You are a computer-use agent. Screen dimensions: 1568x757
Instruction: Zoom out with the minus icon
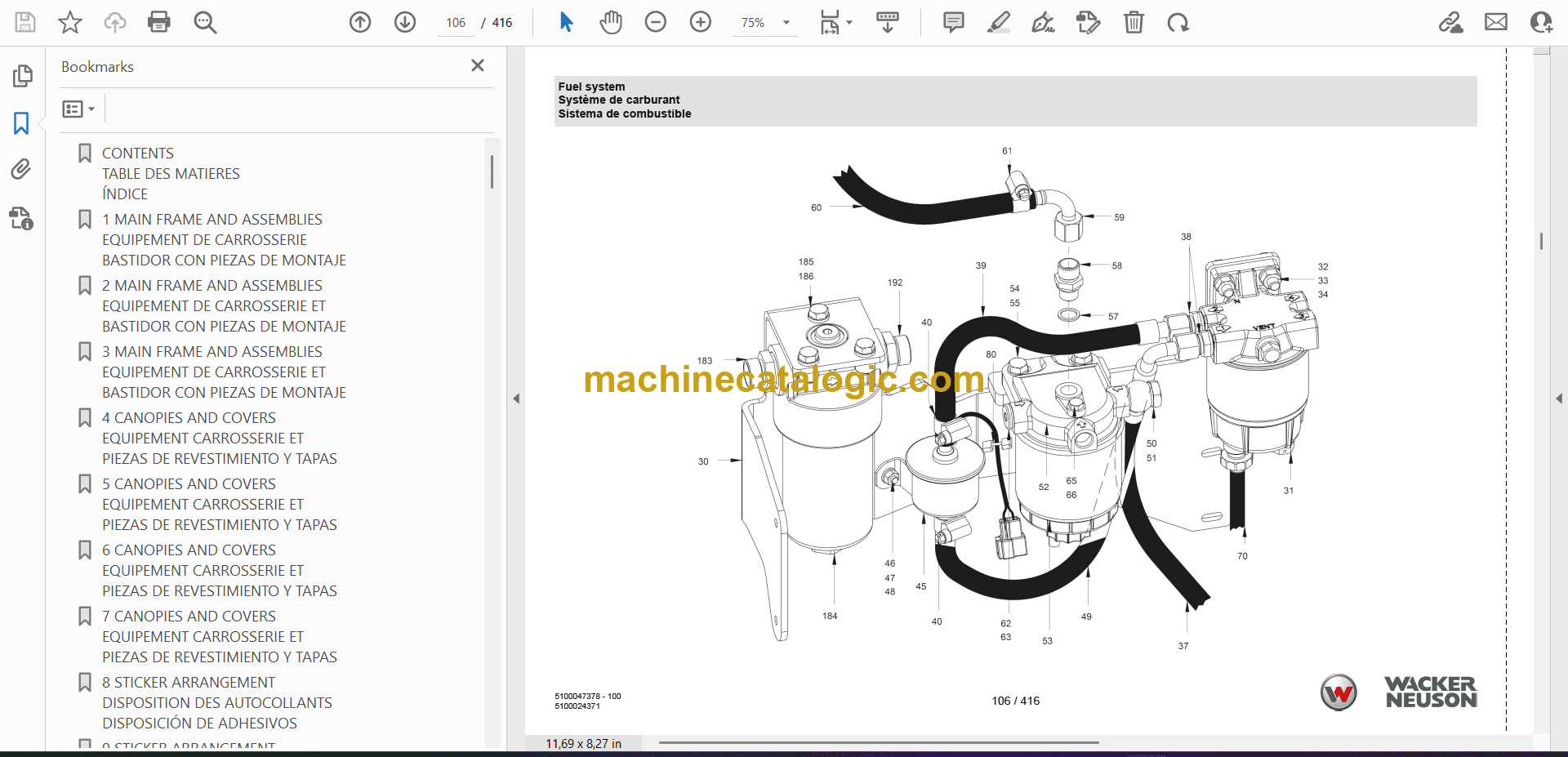click(656, 22)
